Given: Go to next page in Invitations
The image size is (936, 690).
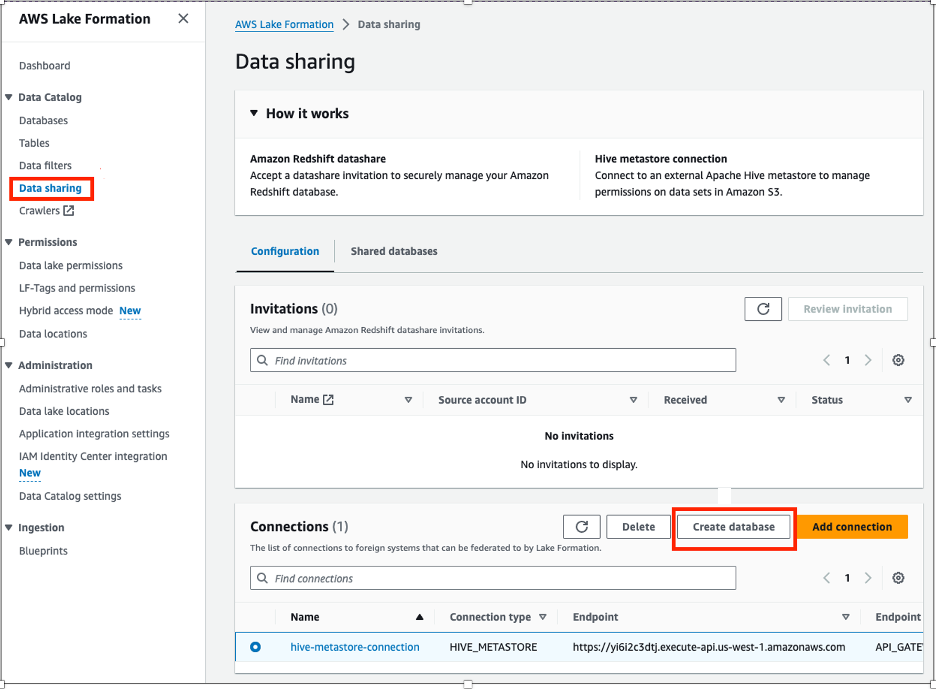Looking at the screenshot, I should (868, 360).
